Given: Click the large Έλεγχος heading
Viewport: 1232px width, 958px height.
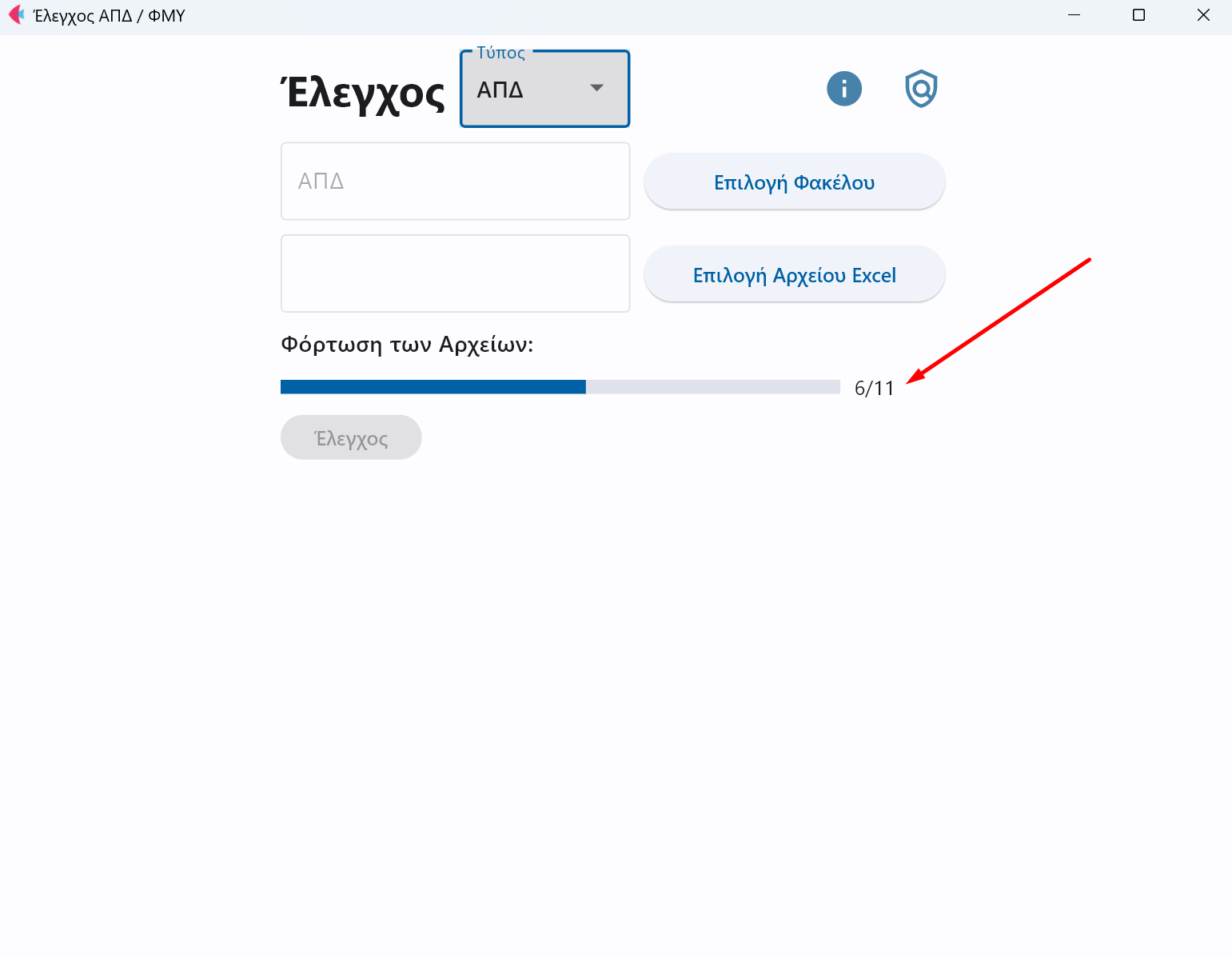Looking at the screenshot, I should [363, 93].
